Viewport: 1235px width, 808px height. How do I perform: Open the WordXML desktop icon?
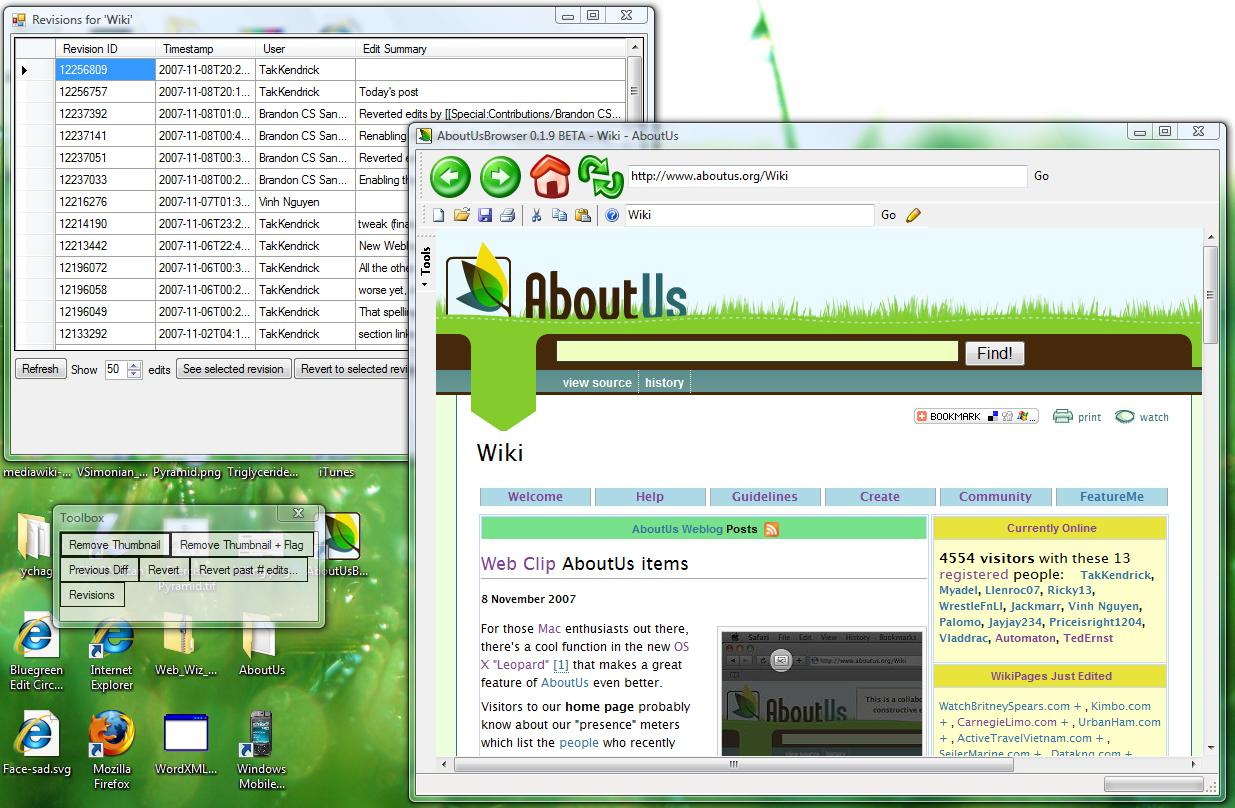tap(186, 743)
